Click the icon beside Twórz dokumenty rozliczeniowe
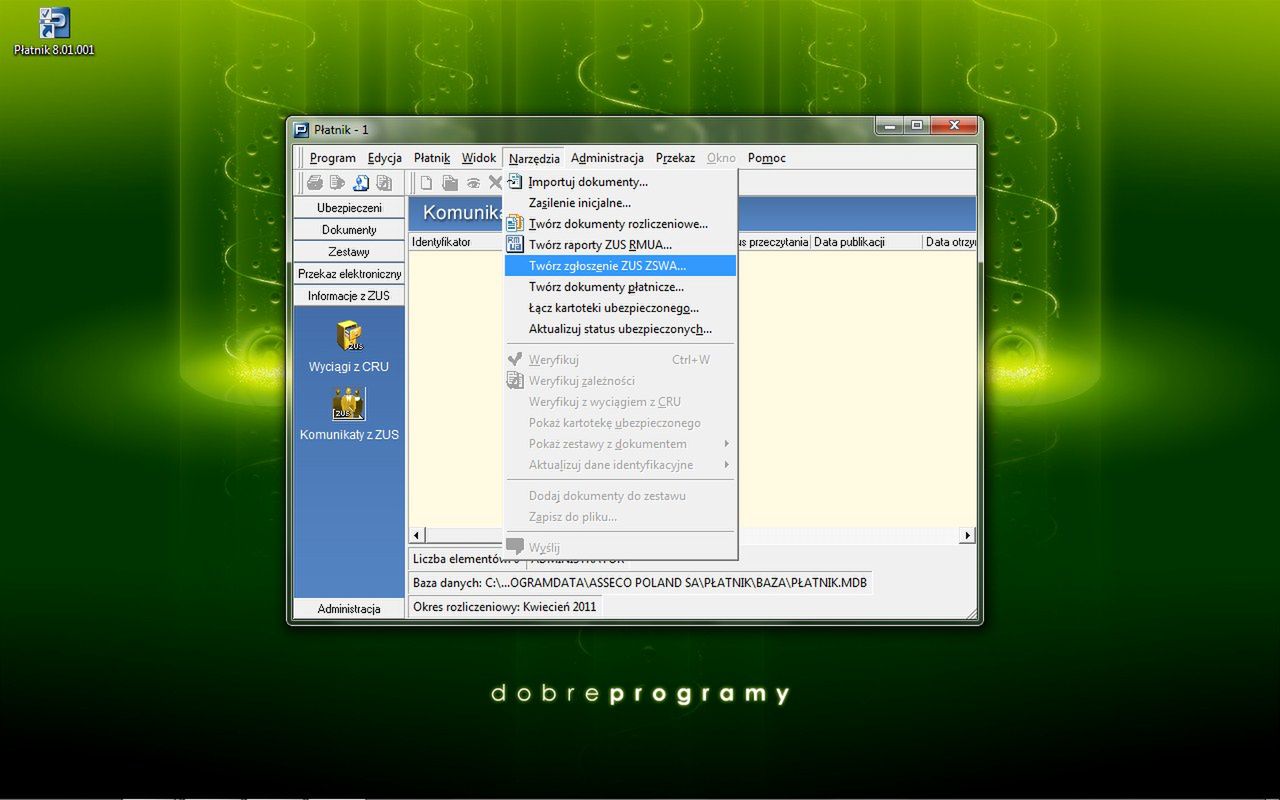1280x800 pixels. point(515,224)
